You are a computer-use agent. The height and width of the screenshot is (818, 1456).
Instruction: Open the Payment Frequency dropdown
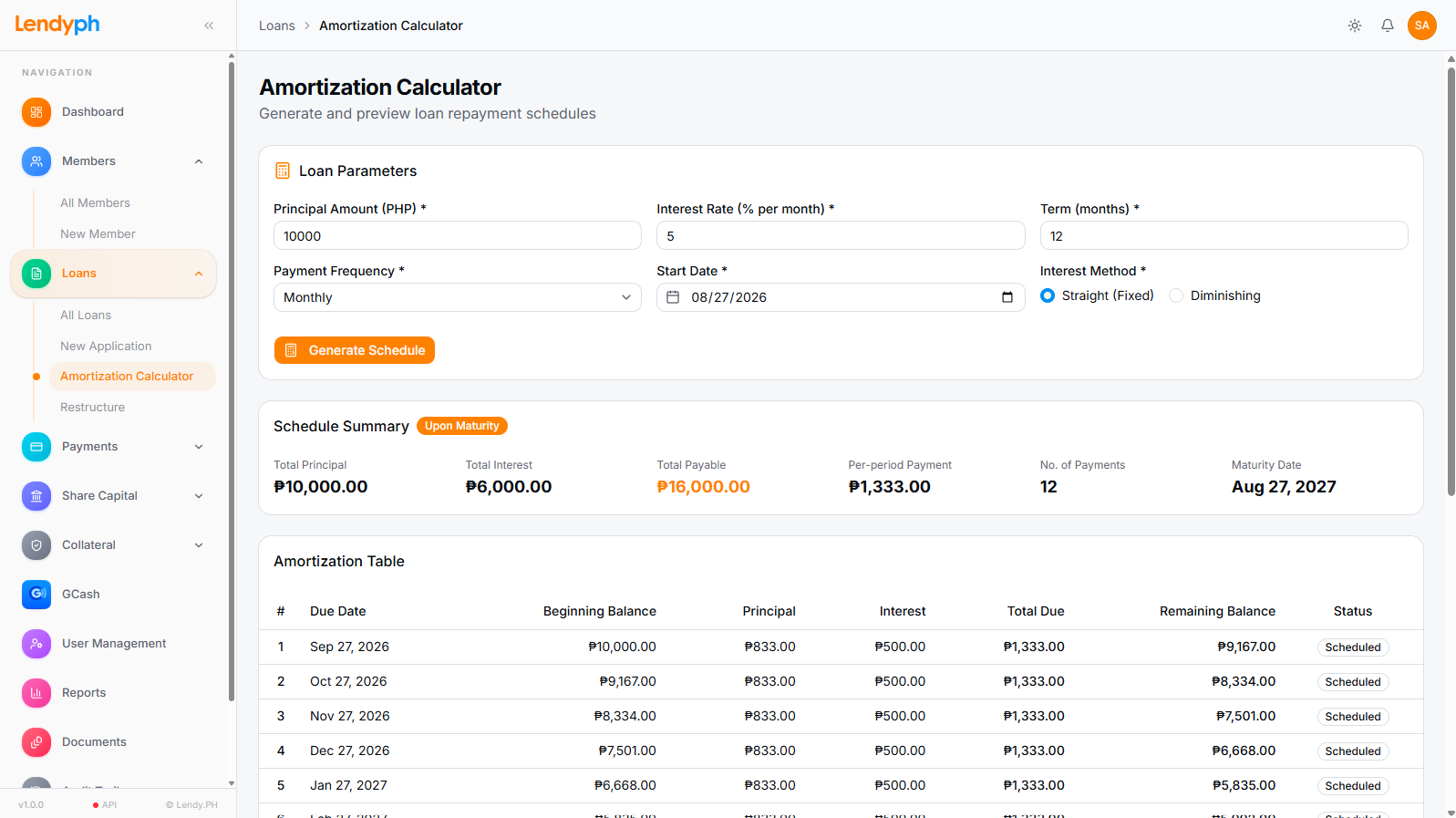(458, 297)
